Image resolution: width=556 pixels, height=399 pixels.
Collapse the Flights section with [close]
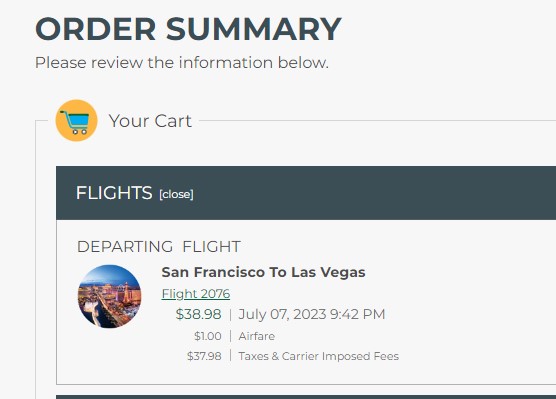point(176,194)
